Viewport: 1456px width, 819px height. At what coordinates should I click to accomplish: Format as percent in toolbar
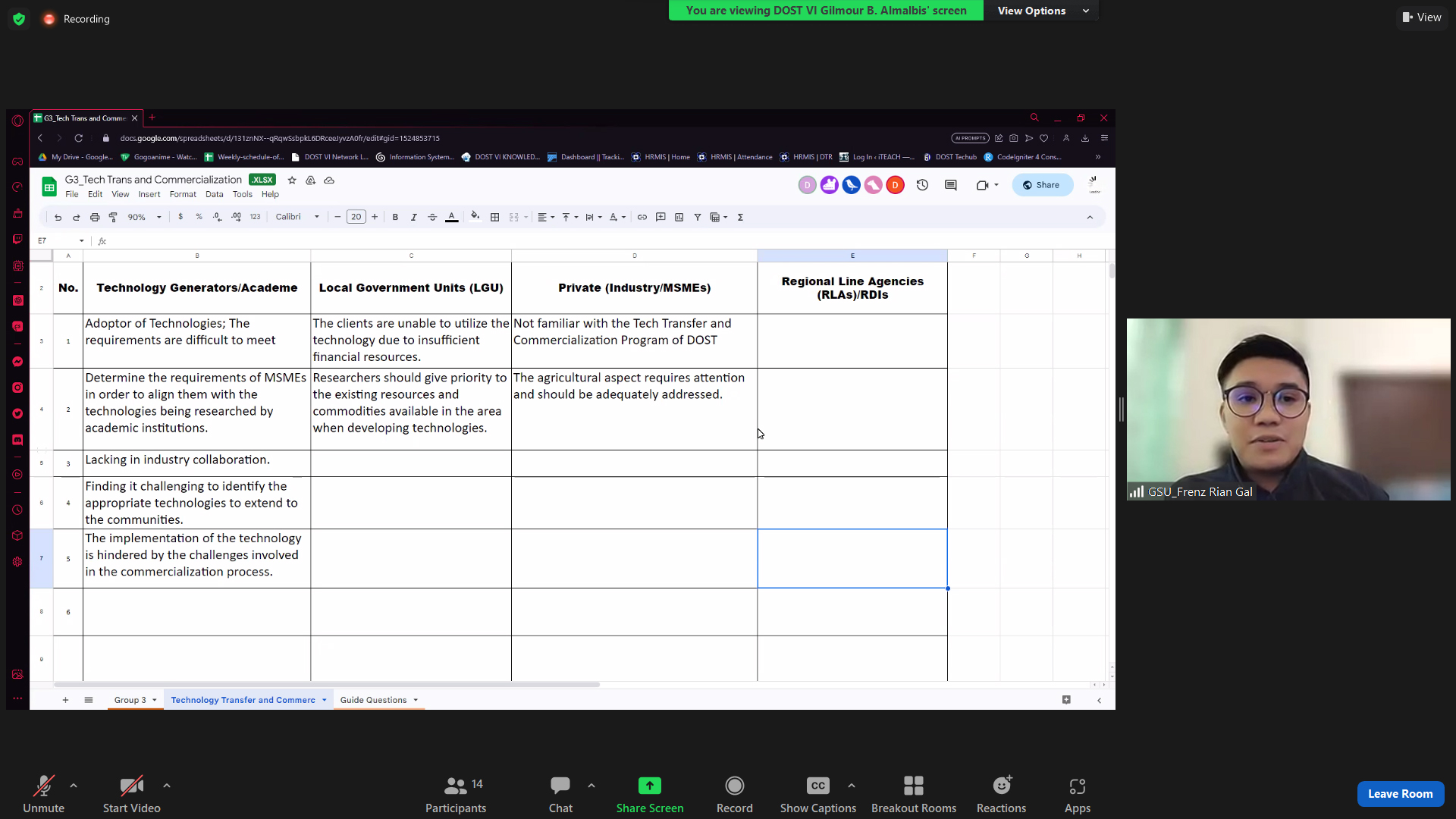(x=199, y=217)
